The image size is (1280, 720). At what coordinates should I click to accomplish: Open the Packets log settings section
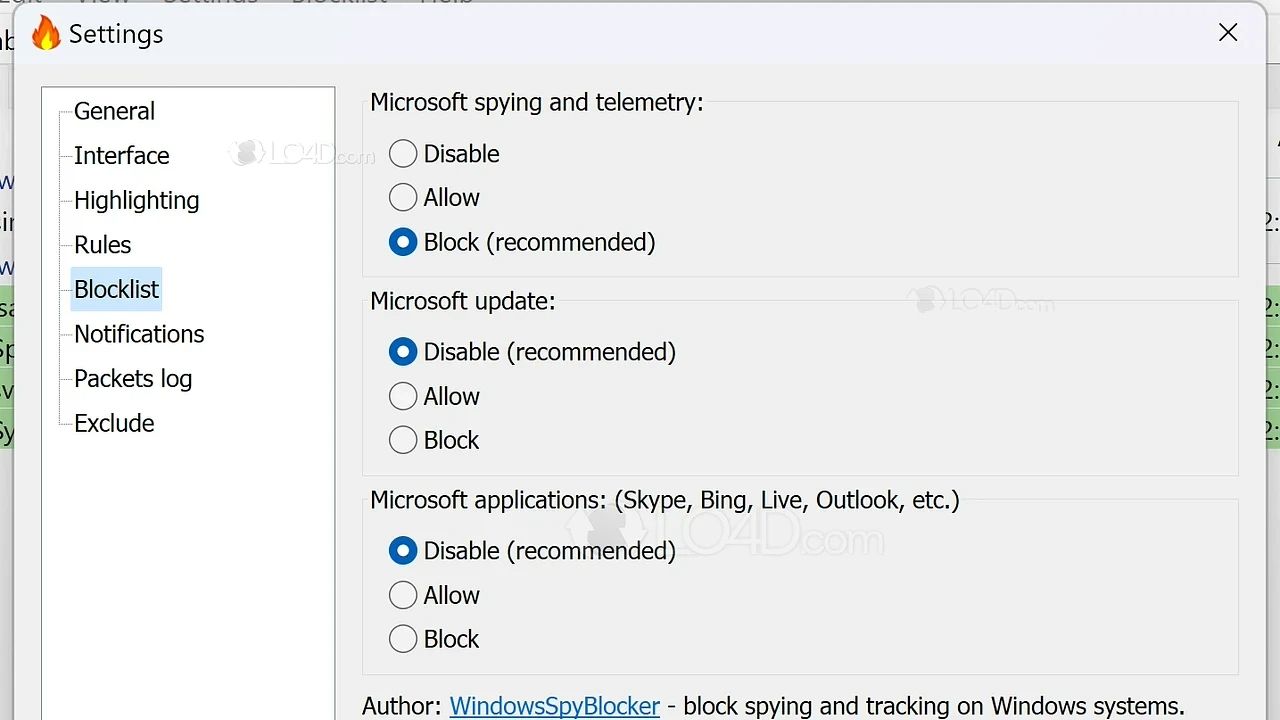[x=133, y=379]
